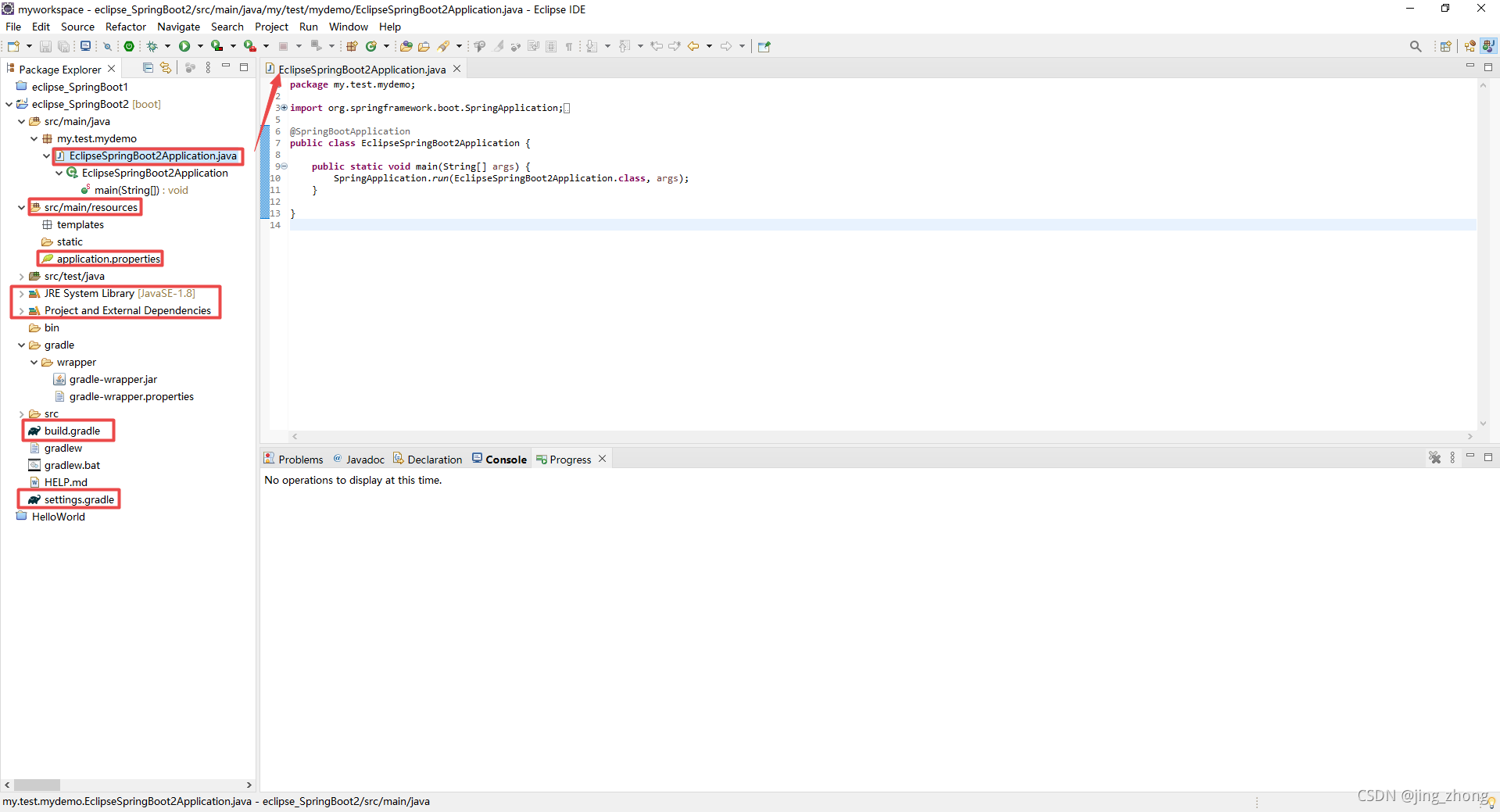Switch to the Console tab
1500x812 pixels.
click(x=499, y=459)
